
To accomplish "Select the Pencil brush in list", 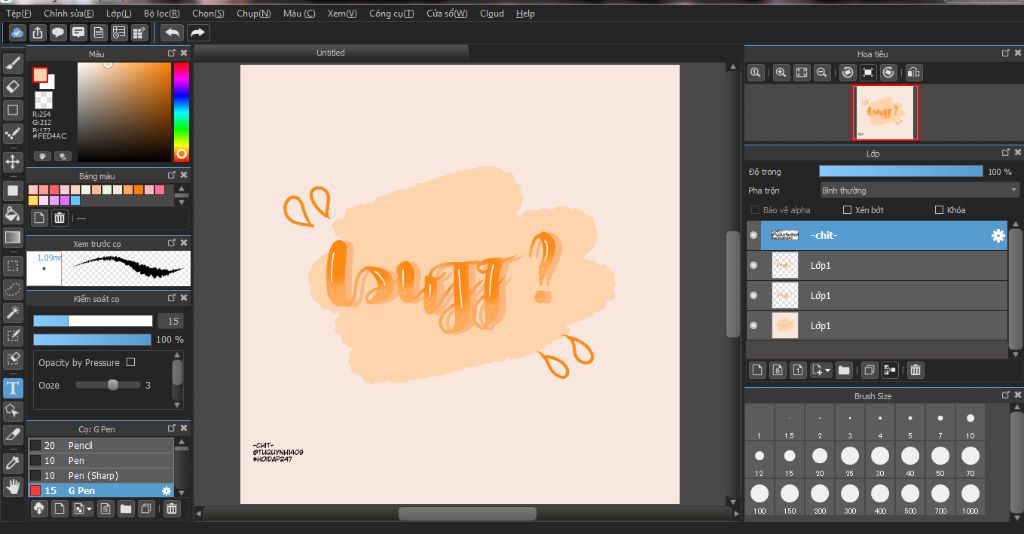I will (101, 445).
